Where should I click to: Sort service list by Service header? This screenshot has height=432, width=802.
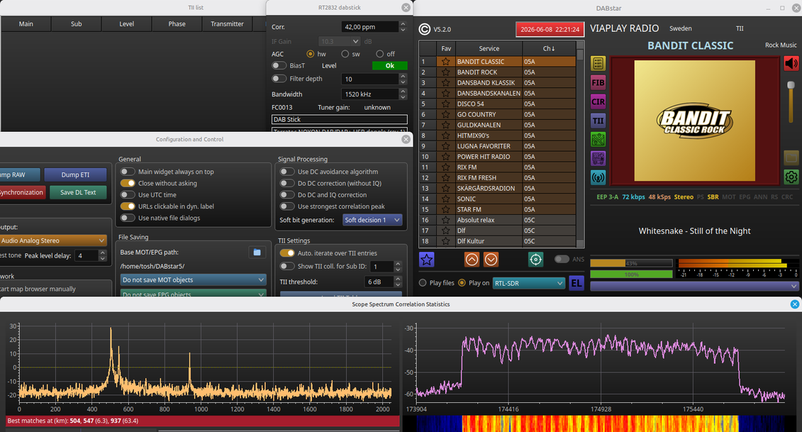pyautogui.click(x=488, y=49)
